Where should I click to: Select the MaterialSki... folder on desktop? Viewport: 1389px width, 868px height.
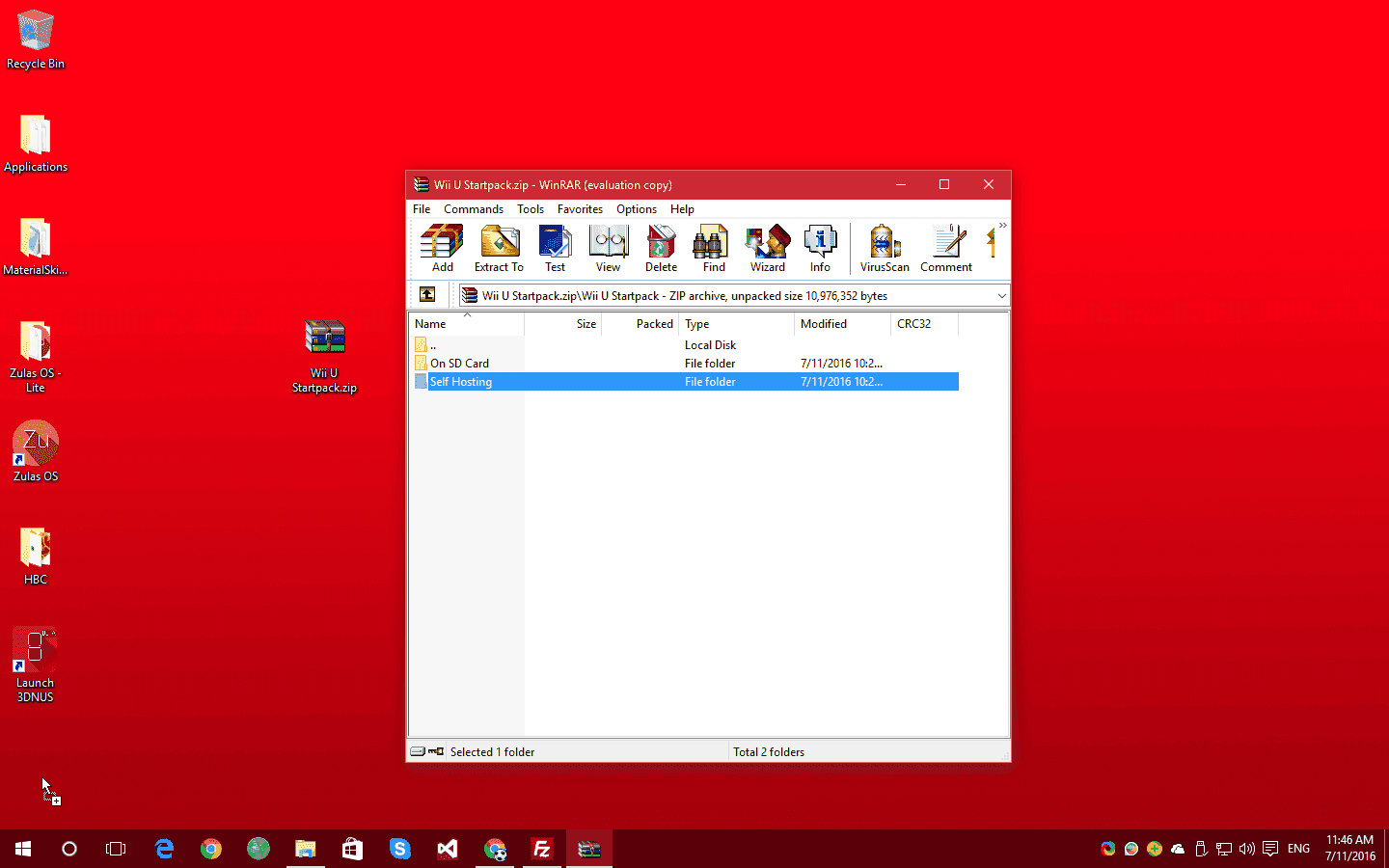36,247
